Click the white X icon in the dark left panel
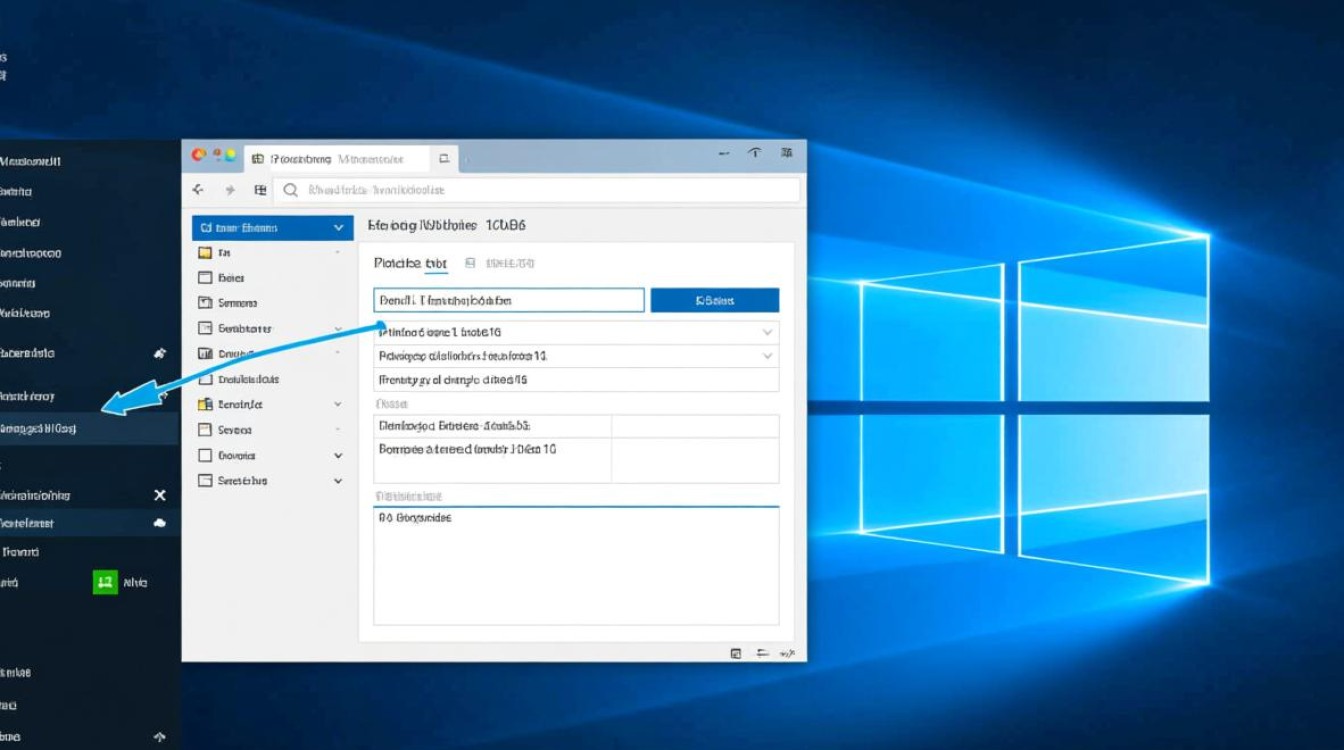 point(159,495)
